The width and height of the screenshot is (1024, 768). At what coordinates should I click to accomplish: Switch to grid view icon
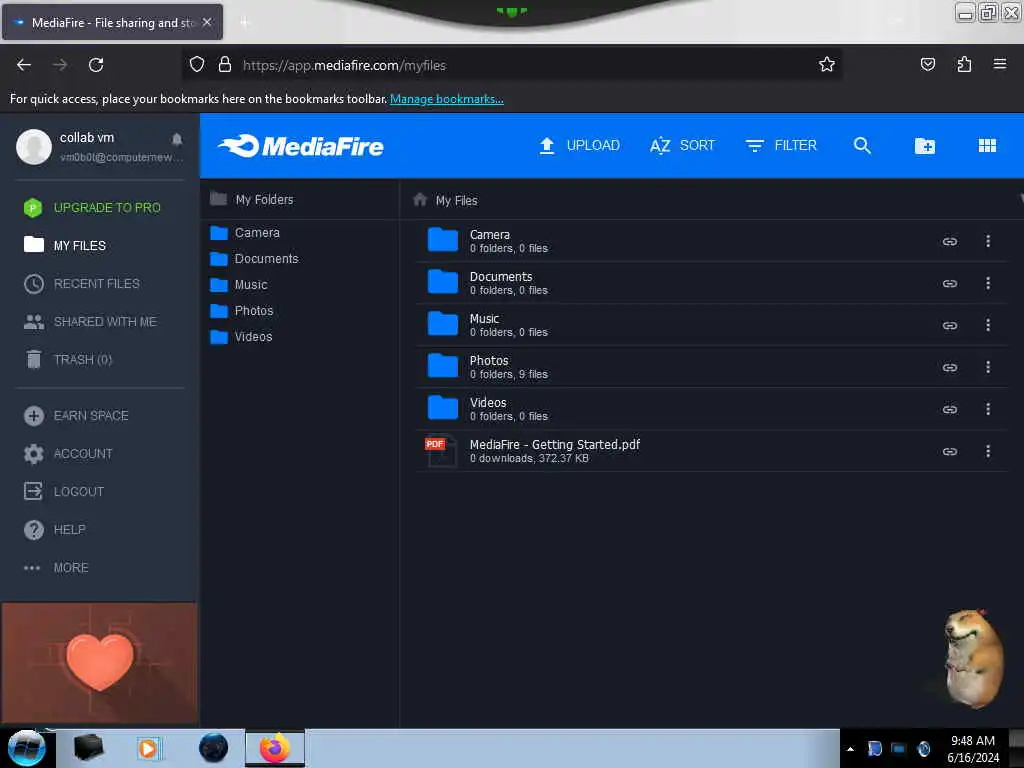coord(987,146)
